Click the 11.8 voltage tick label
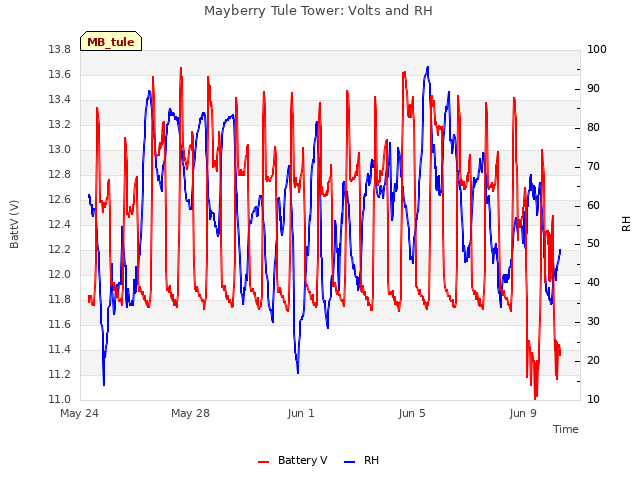This screenshot has width=640, height=480. (60, 300)
